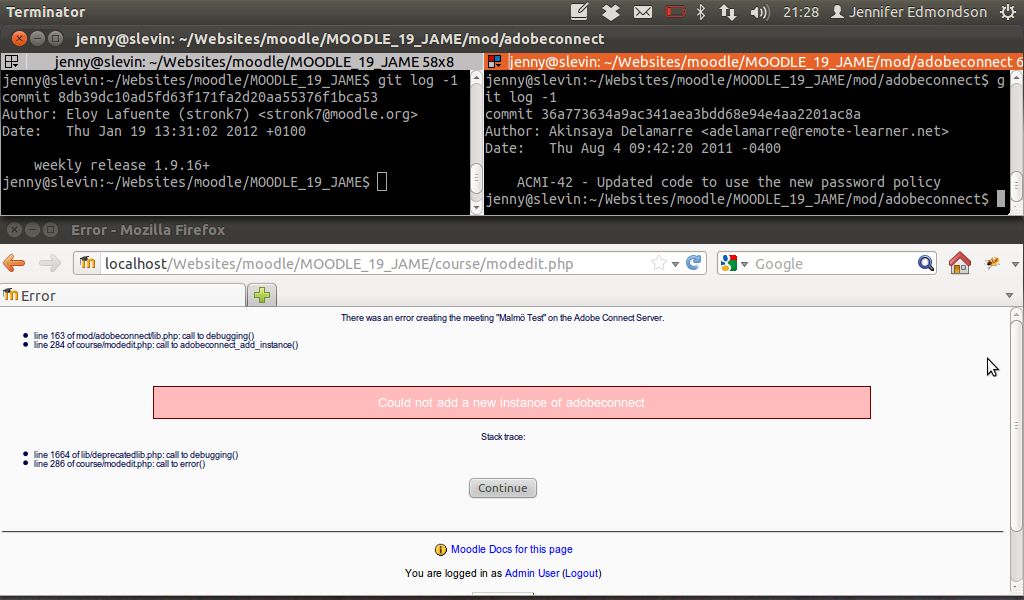Close the Terminator window
Screen dimensions: 1024x600
click(19, 39)
